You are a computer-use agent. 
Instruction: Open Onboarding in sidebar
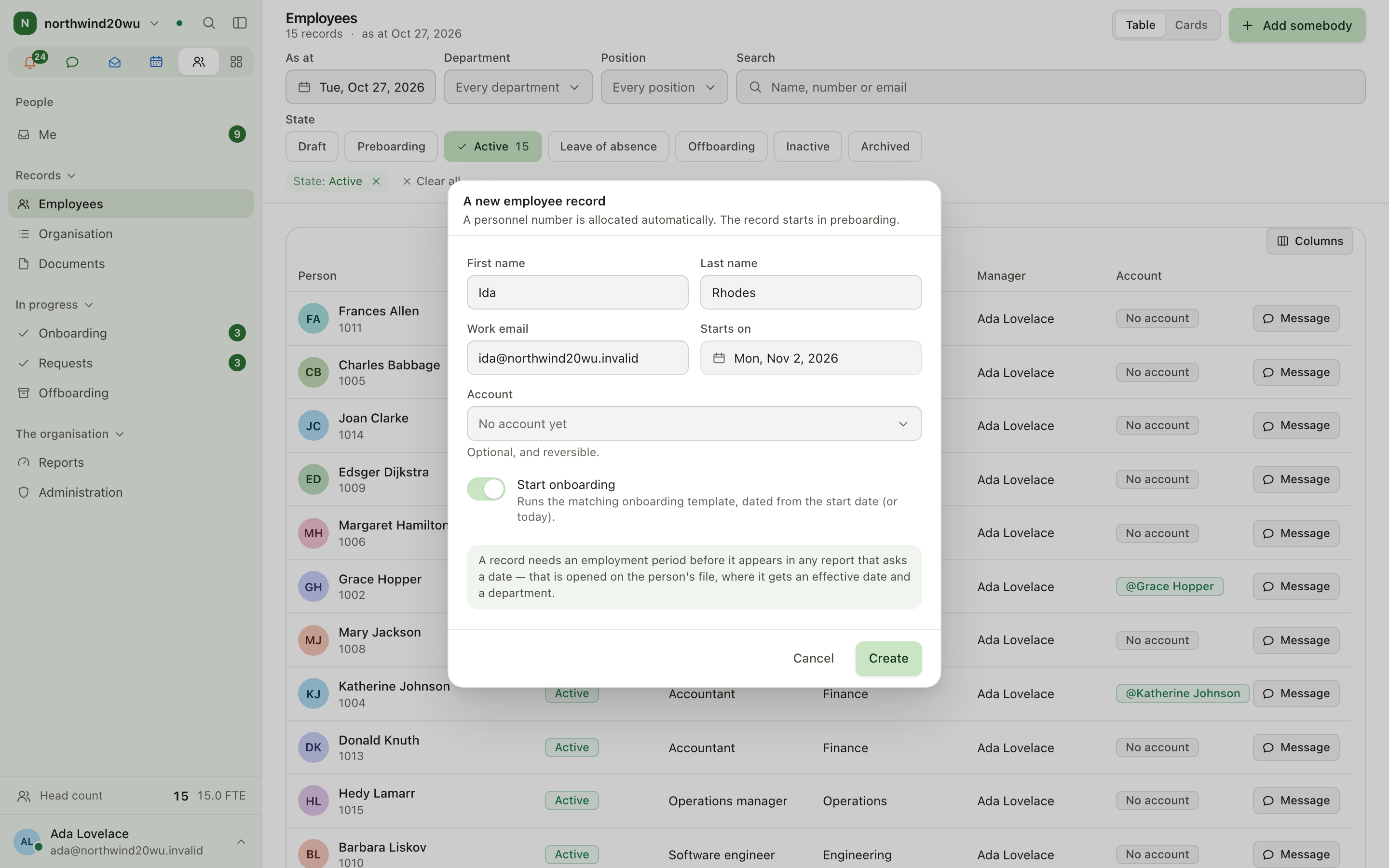[130, 333]
